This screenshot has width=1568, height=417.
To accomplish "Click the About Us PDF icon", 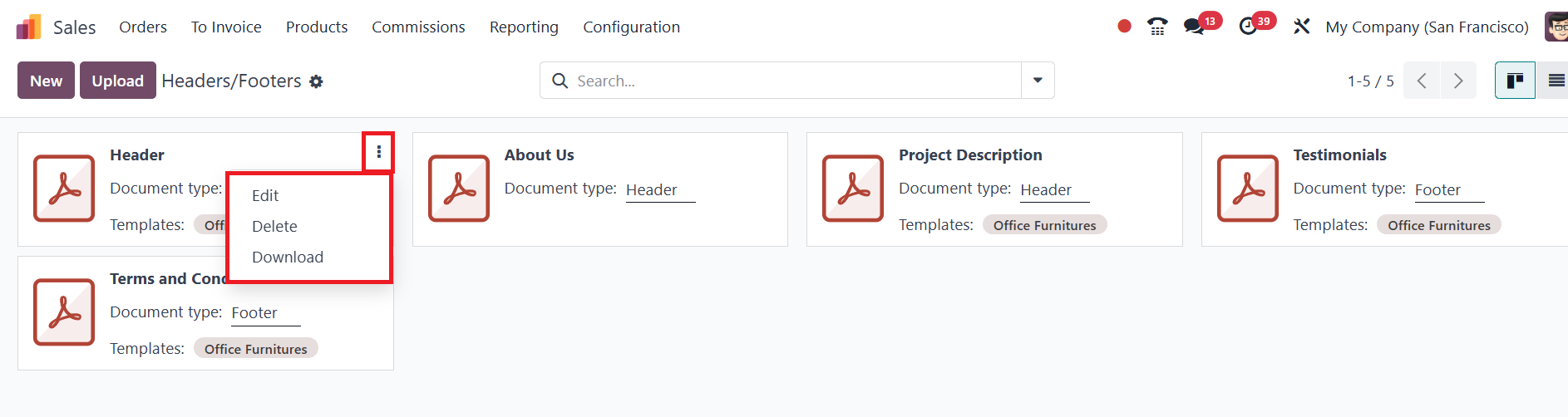I will click(x=459, y=189).
